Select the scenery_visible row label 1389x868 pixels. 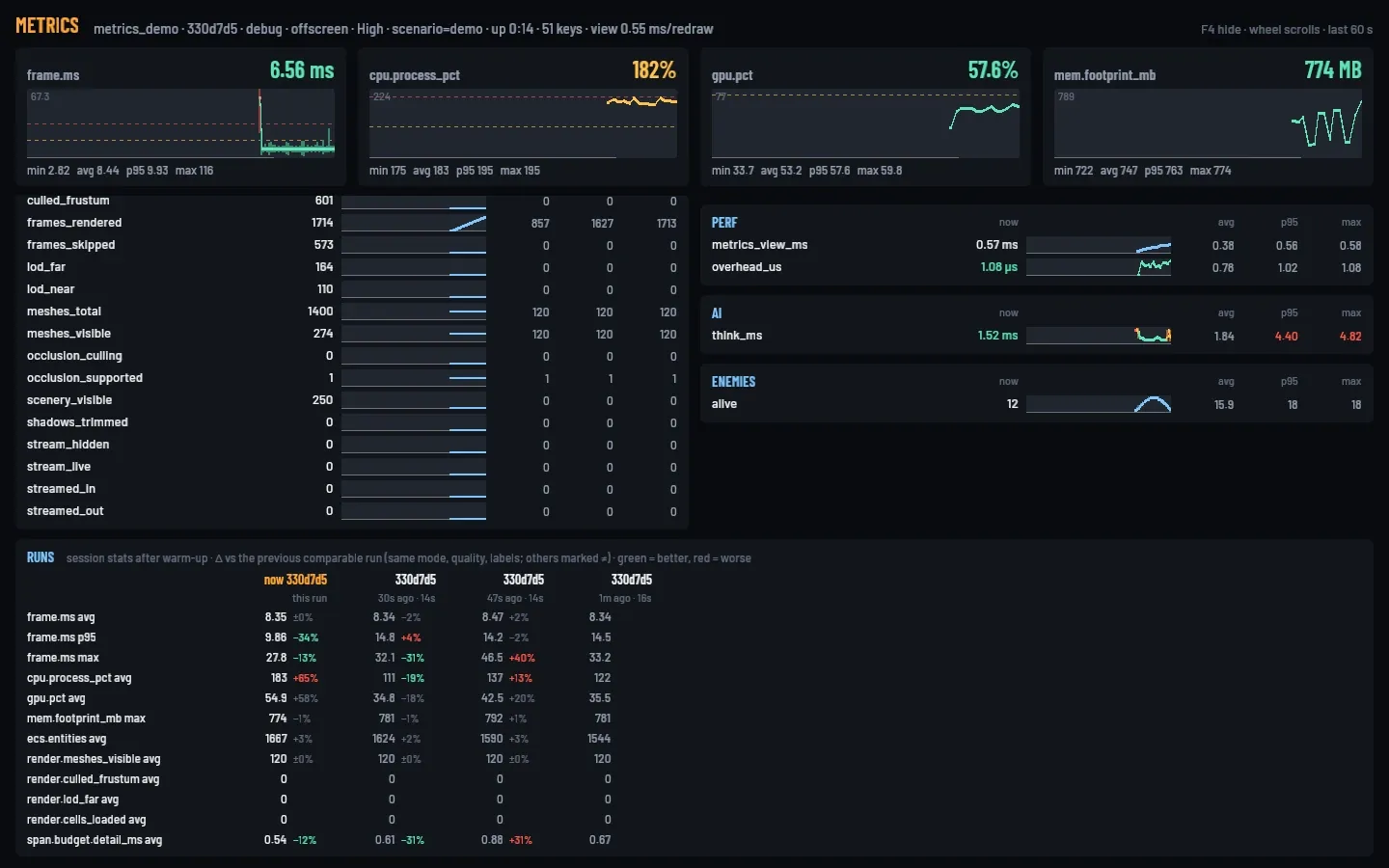click(x=69, y=400)
